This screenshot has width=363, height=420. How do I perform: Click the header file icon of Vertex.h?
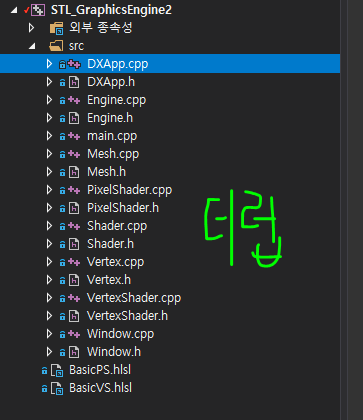(74, 280)
